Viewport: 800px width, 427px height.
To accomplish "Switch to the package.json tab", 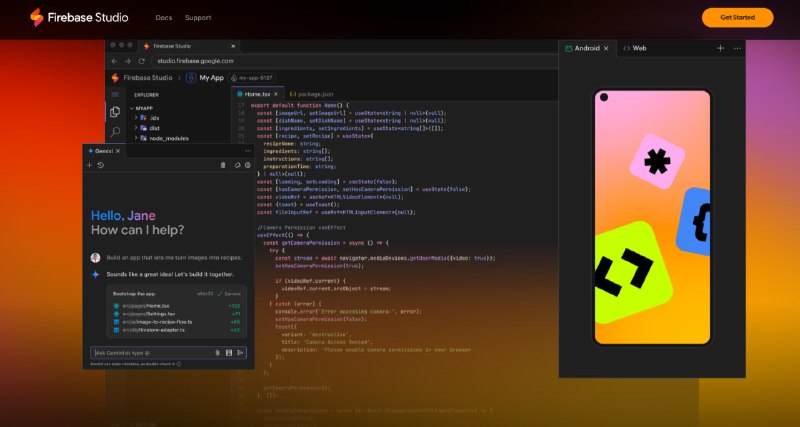I will tap(311, 94).
